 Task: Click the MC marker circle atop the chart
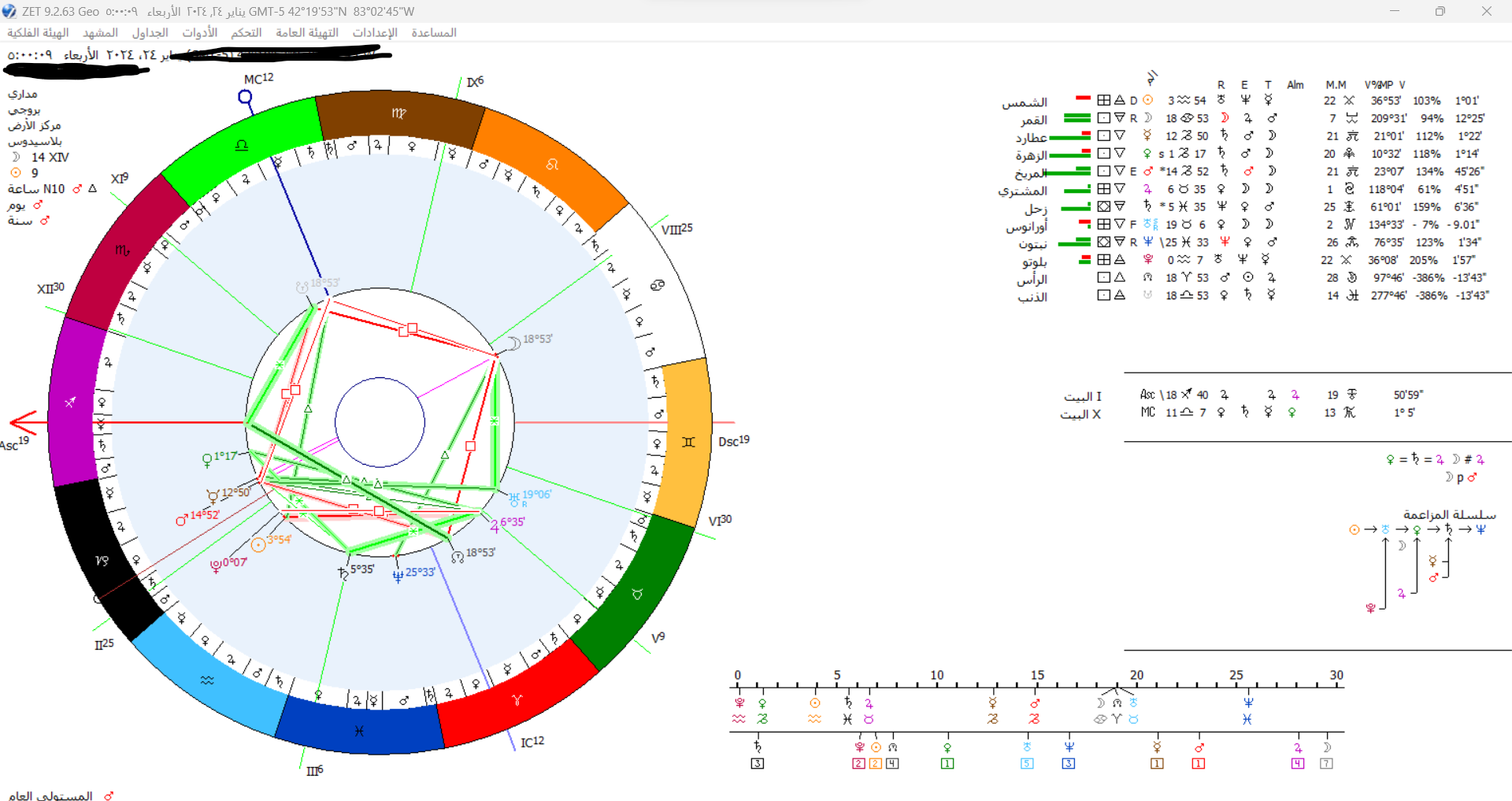[245, 97]
